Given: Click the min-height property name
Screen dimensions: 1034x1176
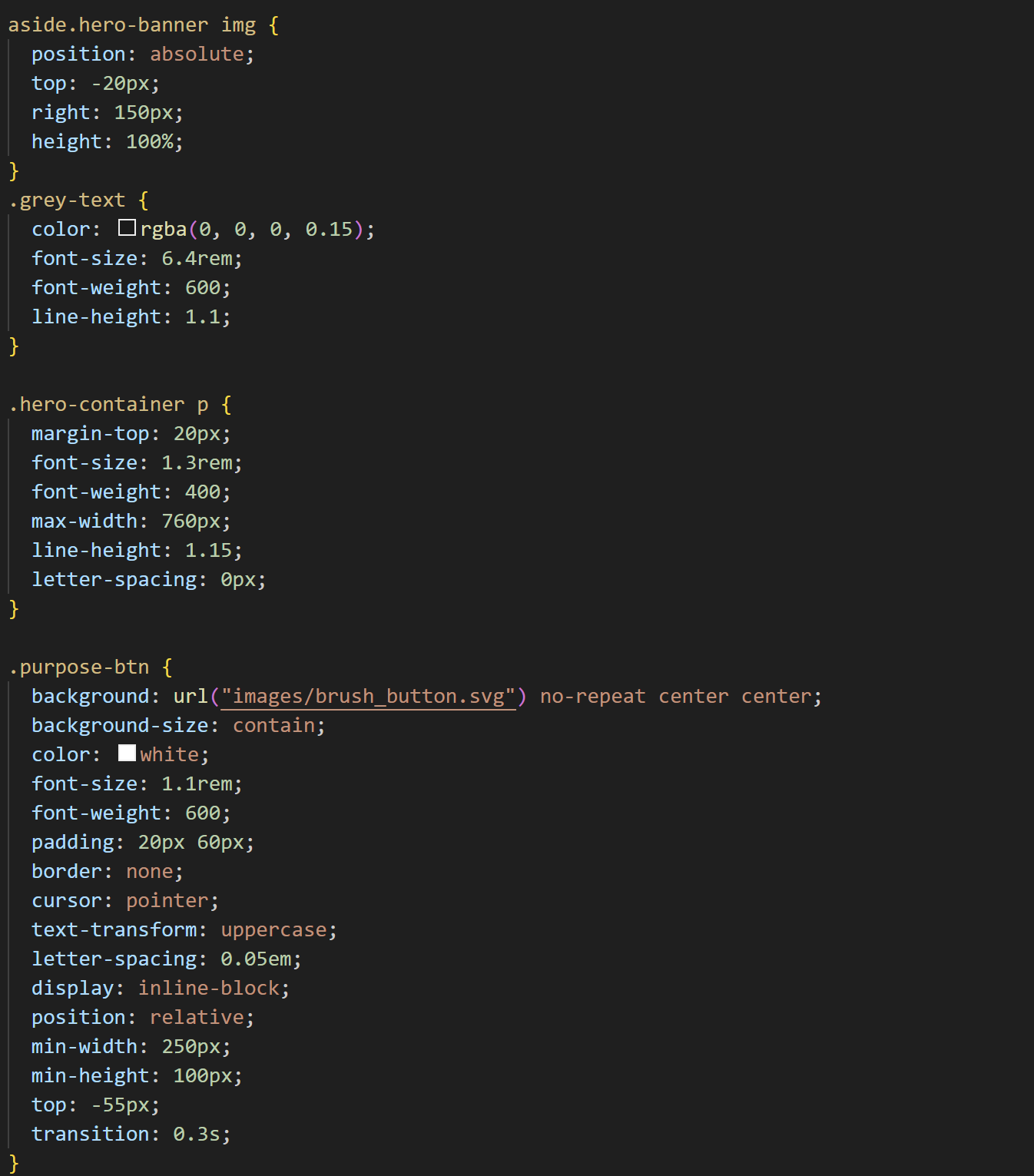Looking at the screenshot, I should pyautogui.click(x=90, y=1076).
